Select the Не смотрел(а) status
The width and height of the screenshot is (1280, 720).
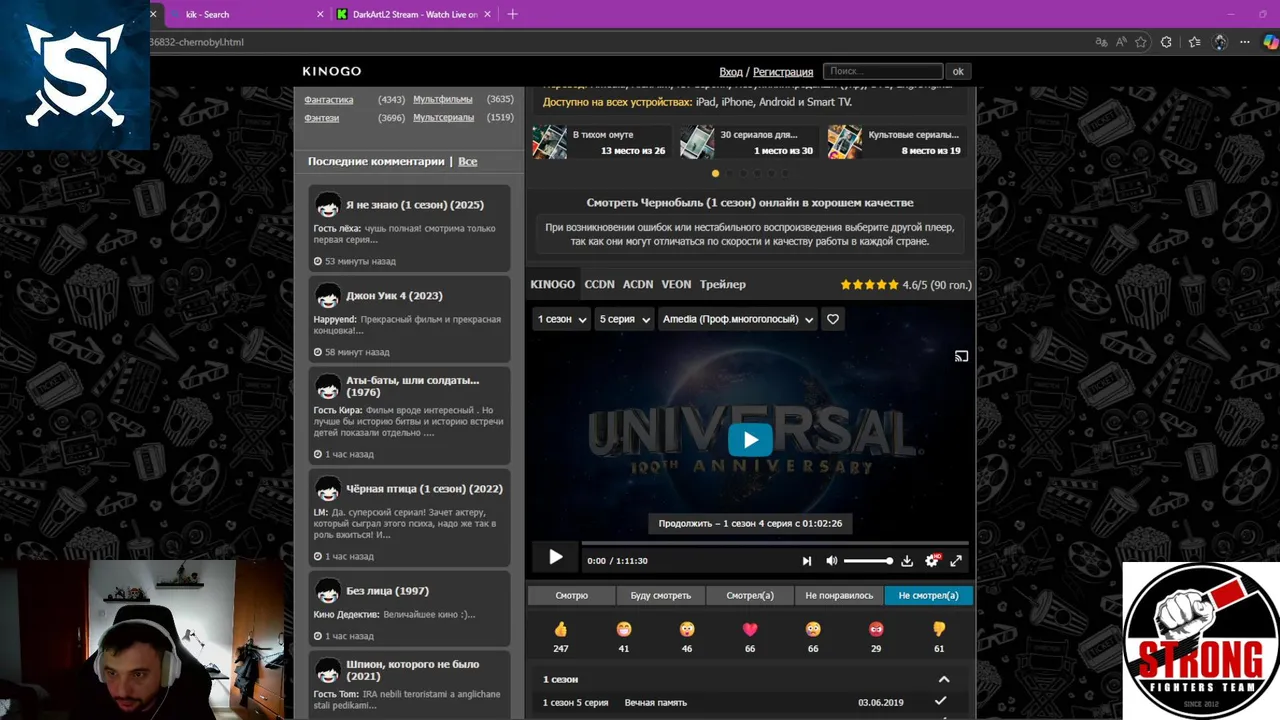928,595
